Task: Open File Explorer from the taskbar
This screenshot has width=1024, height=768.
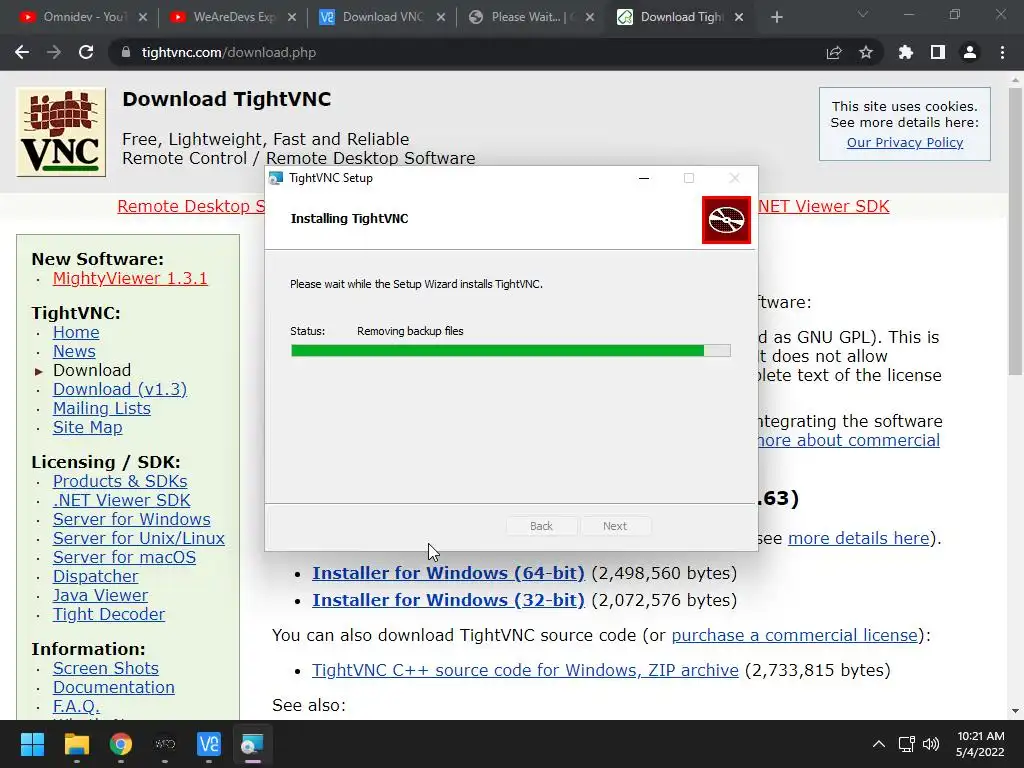Action: [76, 744]
